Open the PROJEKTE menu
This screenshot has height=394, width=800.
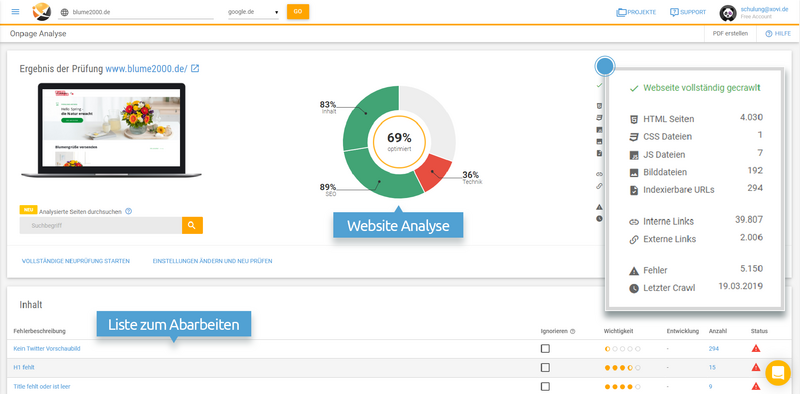636,12
